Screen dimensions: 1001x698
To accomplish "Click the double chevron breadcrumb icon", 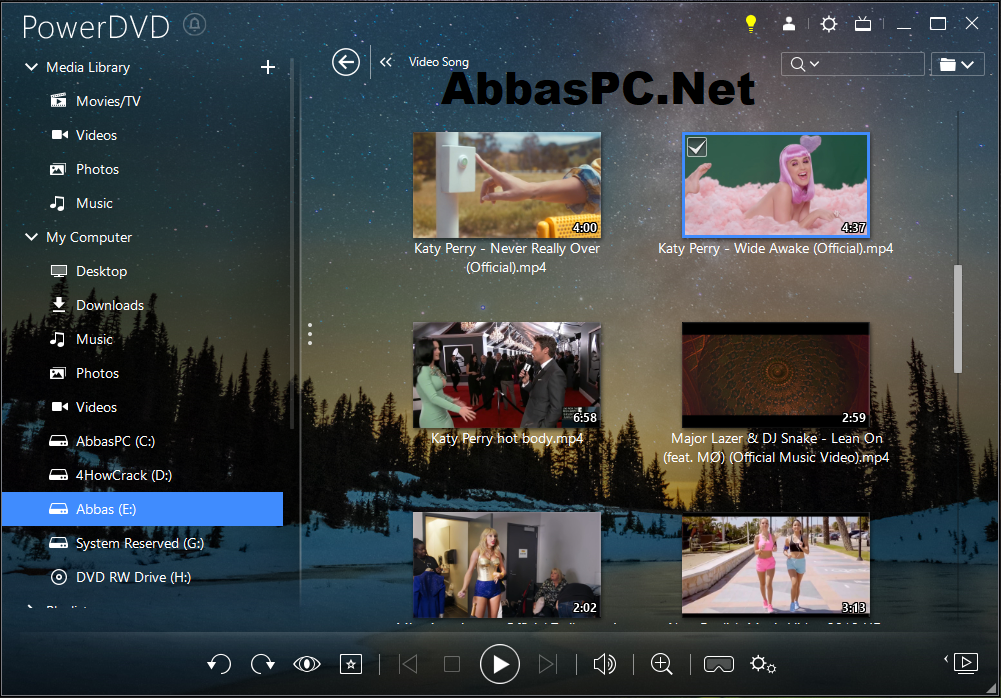I will [386, 62].
